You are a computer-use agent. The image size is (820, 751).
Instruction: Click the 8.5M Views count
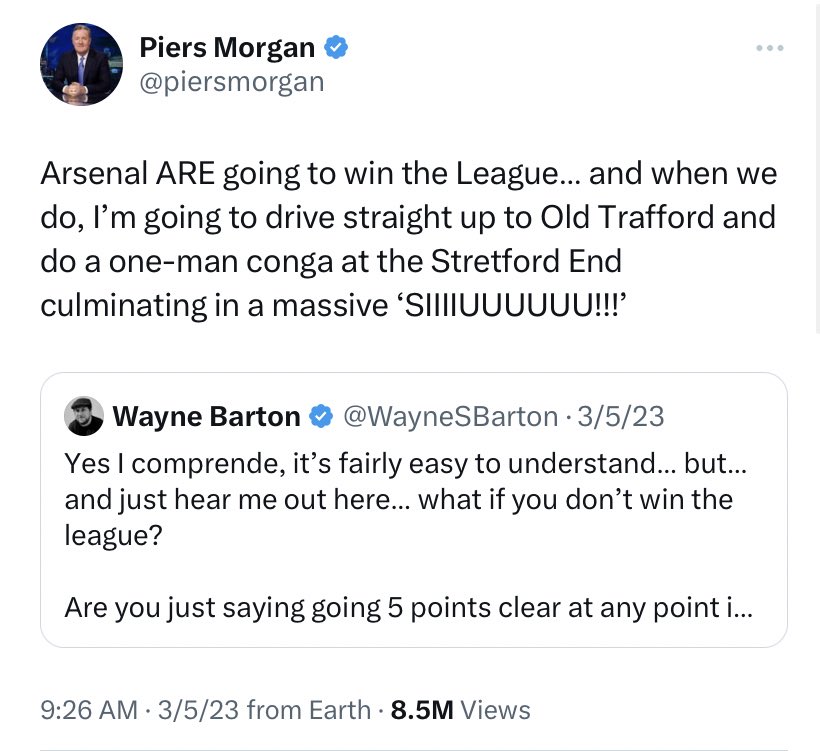pyautogui.click(x=460, y=710)
